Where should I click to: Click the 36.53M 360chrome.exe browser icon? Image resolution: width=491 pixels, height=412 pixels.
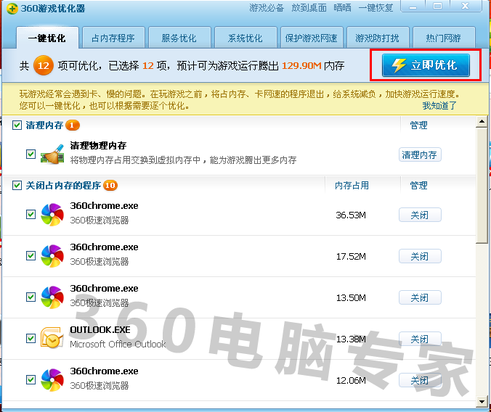52,214
